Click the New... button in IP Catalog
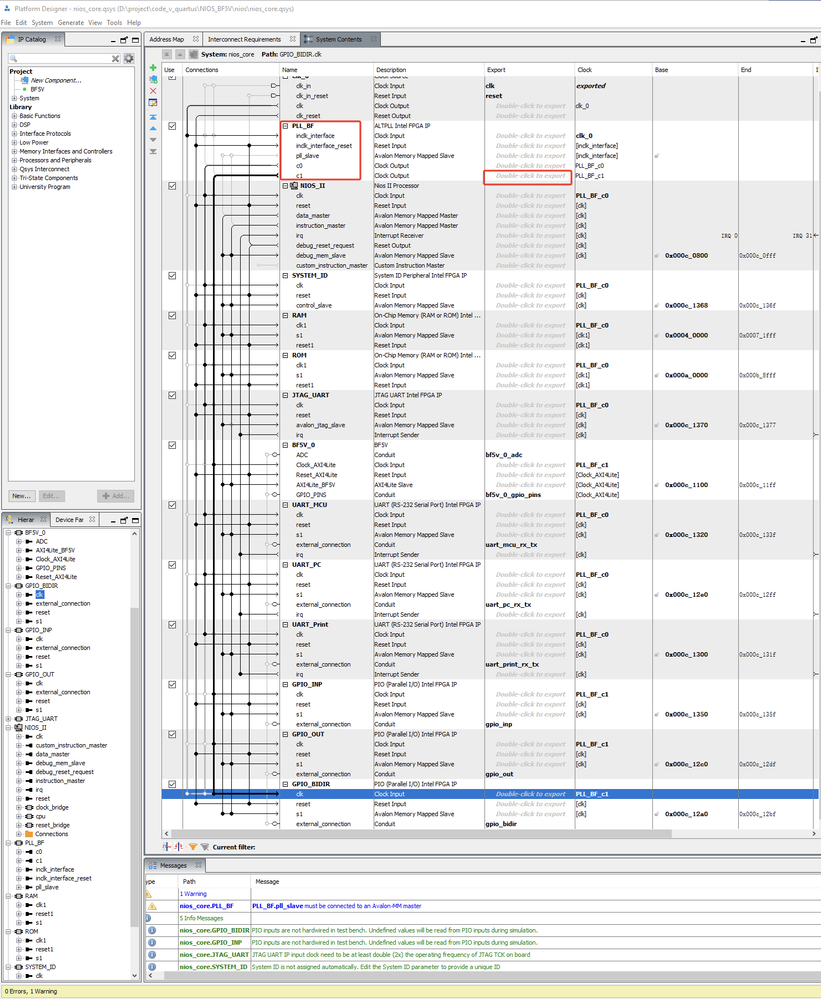 [x=21, y=496]
